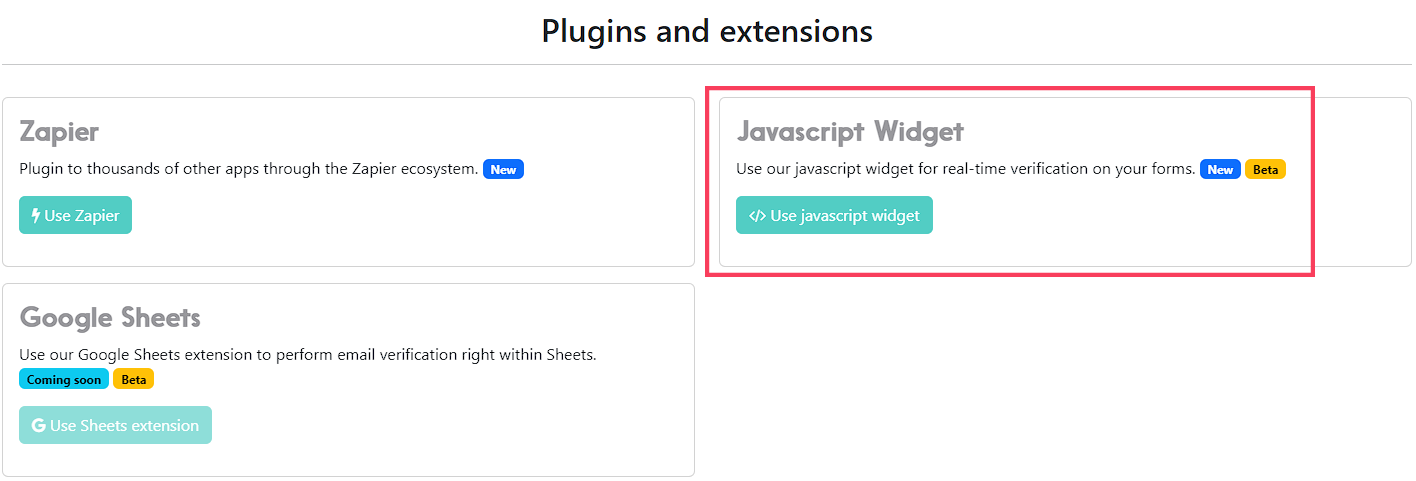
Task: Click the Javascript Widget card heading
Action: coord(850,131)
